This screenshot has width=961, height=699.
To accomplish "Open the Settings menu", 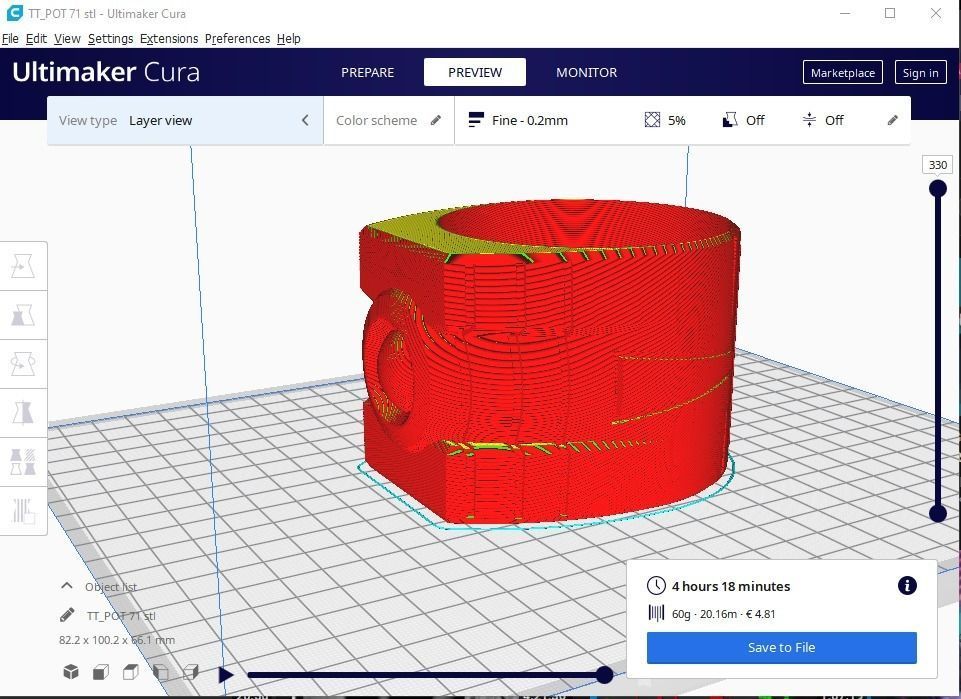I will click(110, 39).
